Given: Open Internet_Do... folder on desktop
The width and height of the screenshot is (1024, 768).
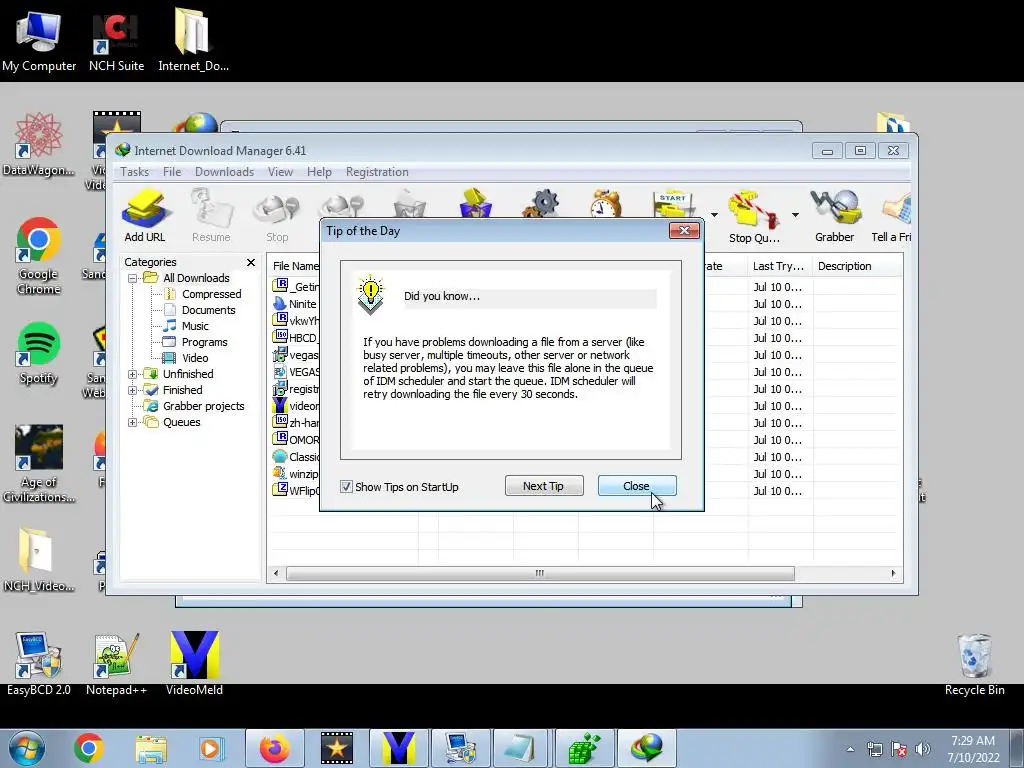Looking at the screenshot, I should 193,40.
